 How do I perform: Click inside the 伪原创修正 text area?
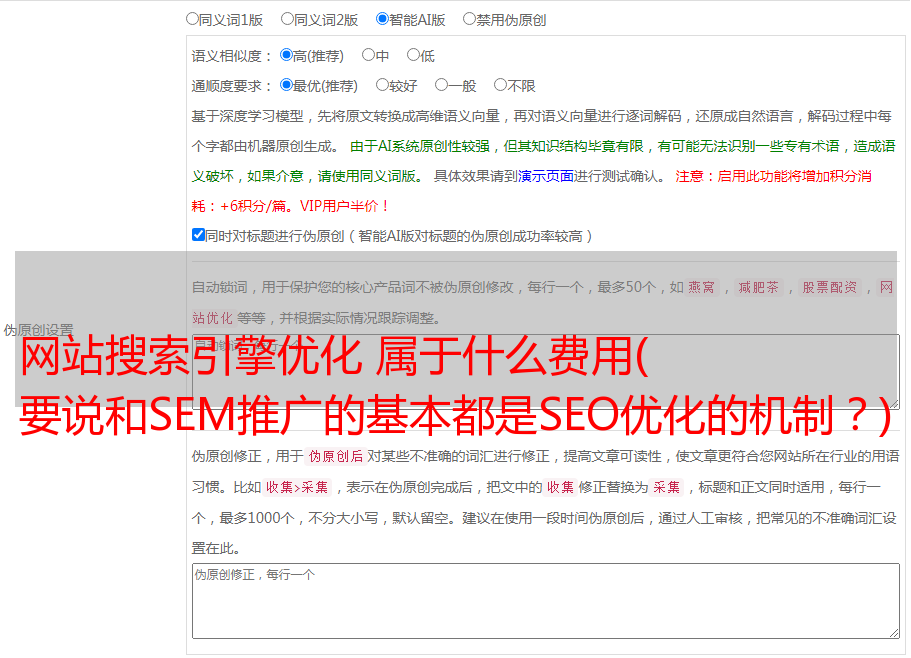click(x=546, y=601)
